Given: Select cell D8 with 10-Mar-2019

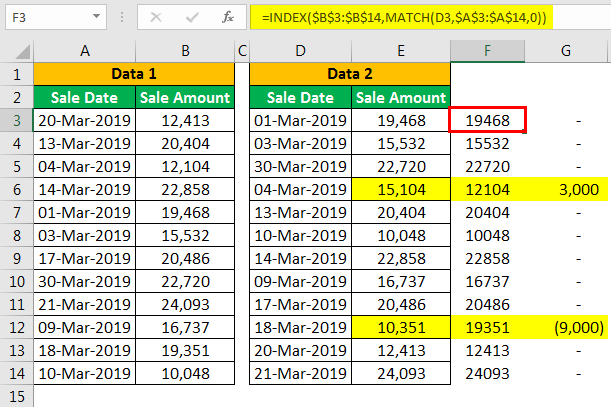Looking at the screenshot, I should [x=300, y=235].
